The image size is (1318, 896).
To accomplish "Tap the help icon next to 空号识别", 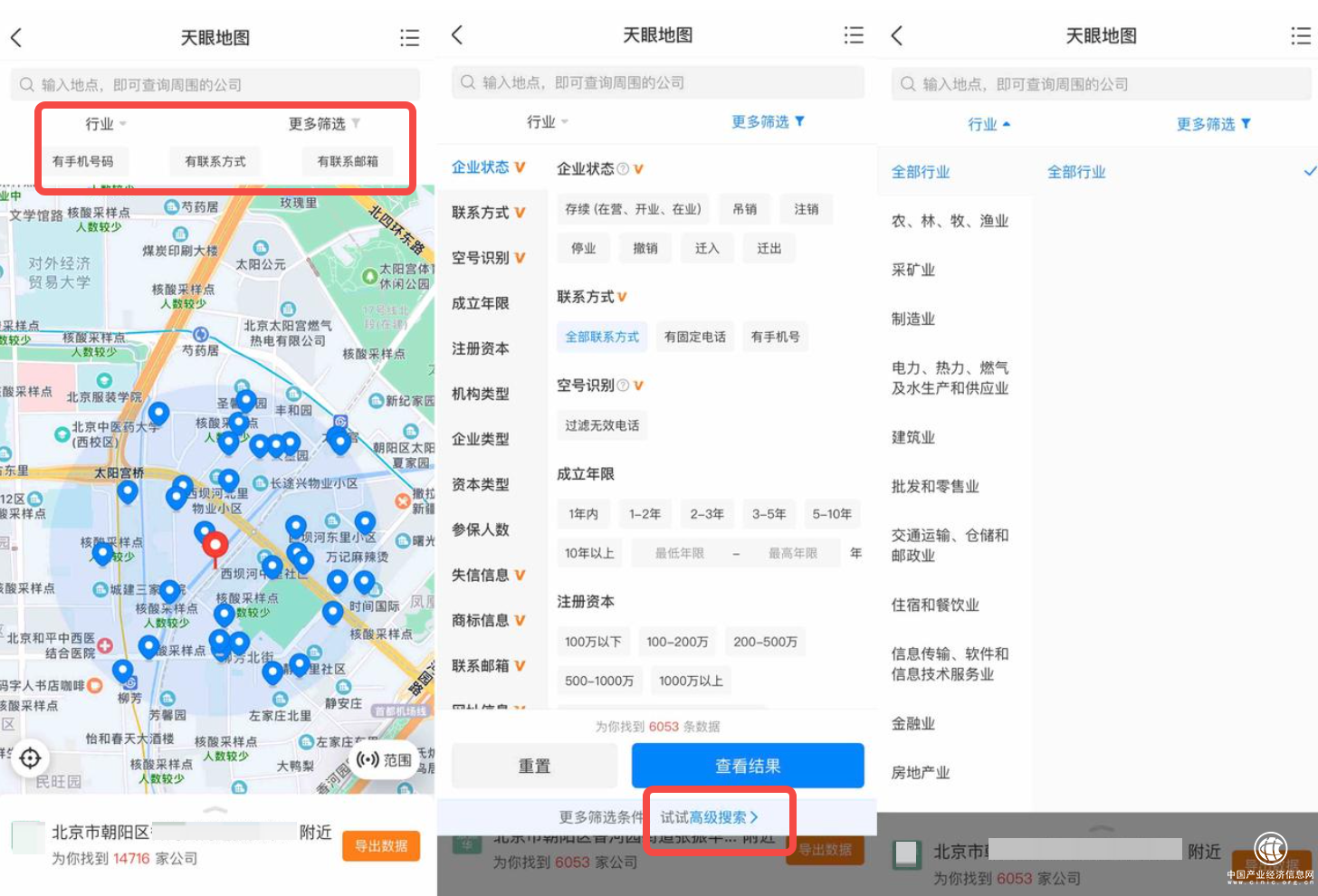I will coord(621,385).
